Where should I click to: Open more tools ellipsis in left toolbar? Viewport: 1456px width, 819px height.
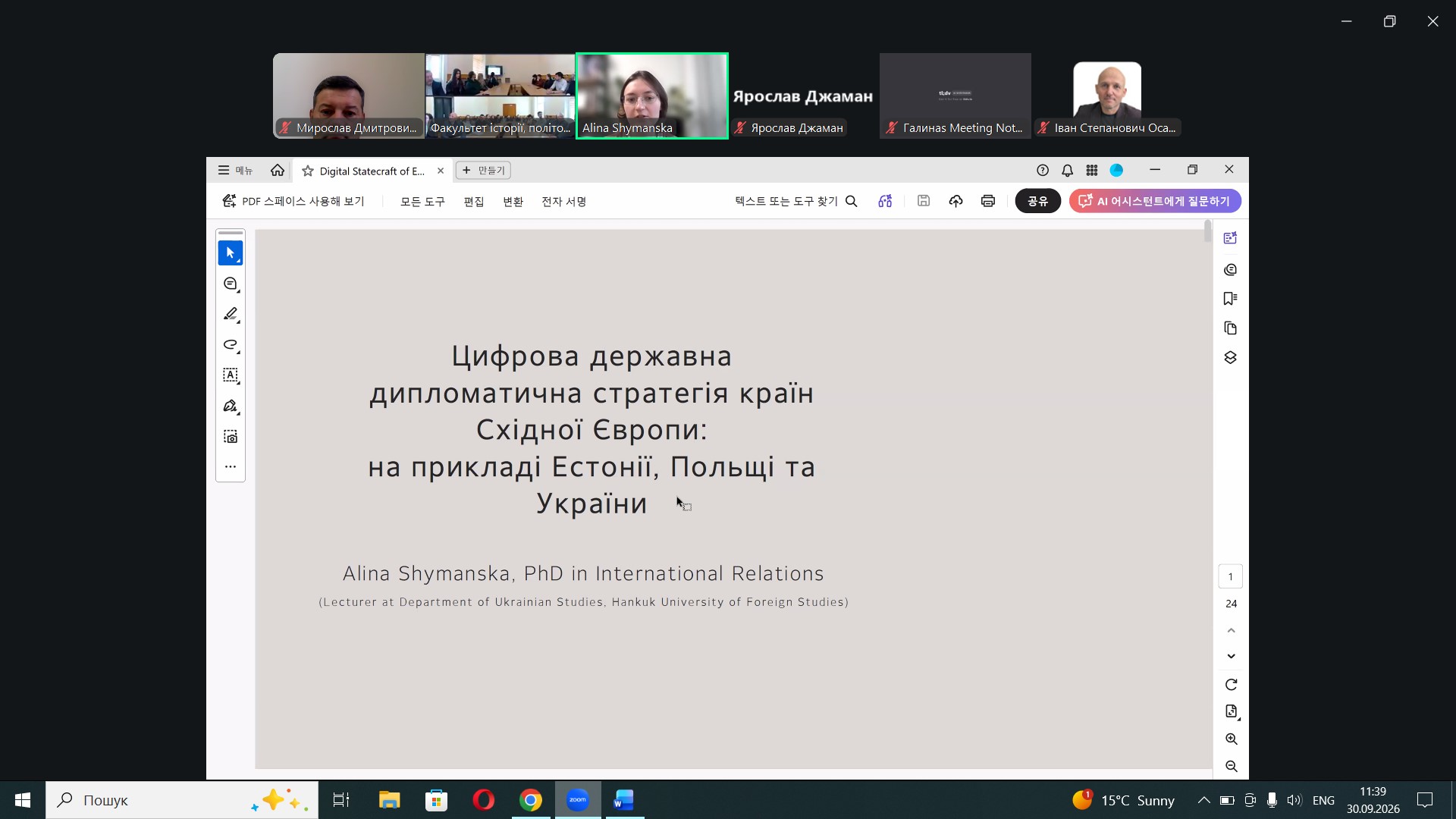point(231,466)
